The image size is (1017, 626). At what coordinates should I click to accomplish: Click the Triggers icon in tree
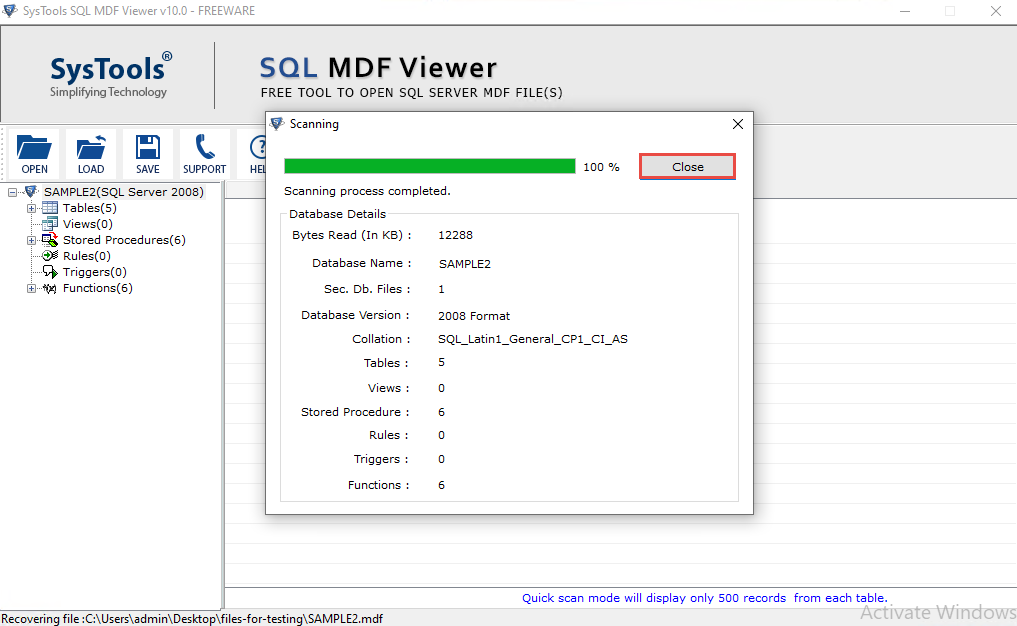tap(50, 272)
